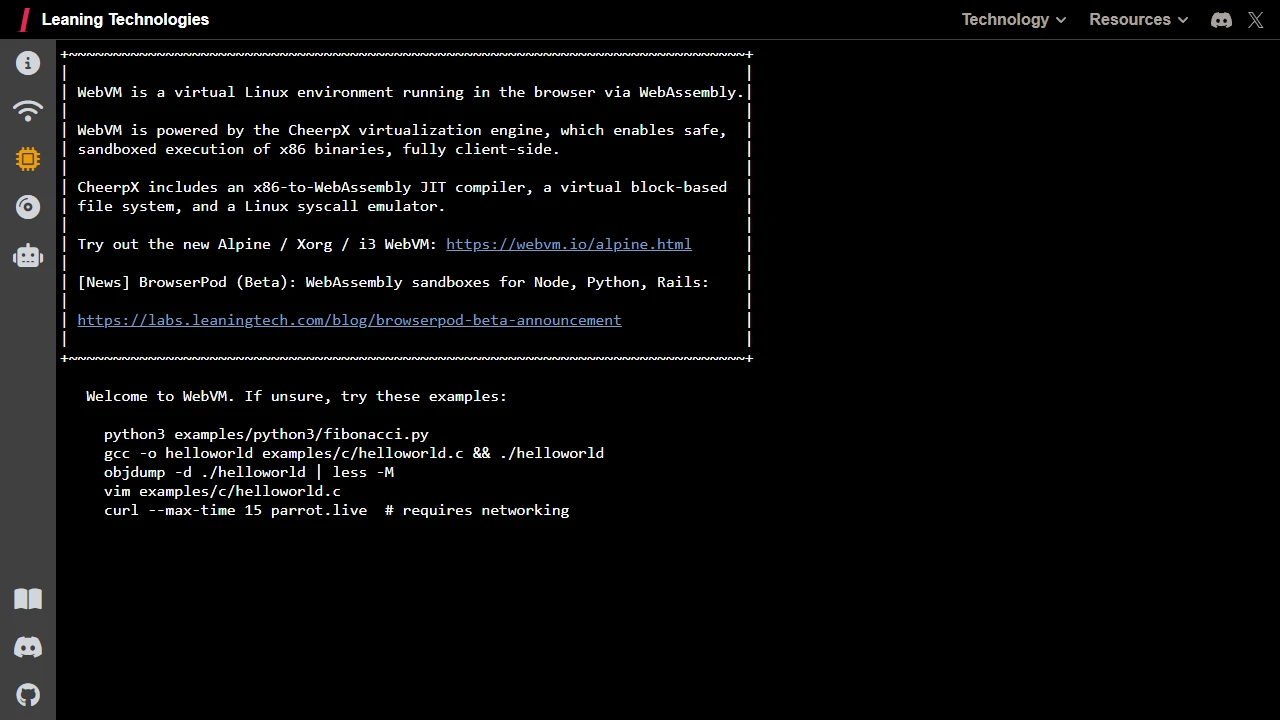Open the AI assistant robot icon
Viewport: 1280px width, 720px height.
pyautogui.click(x=28, y=255)
